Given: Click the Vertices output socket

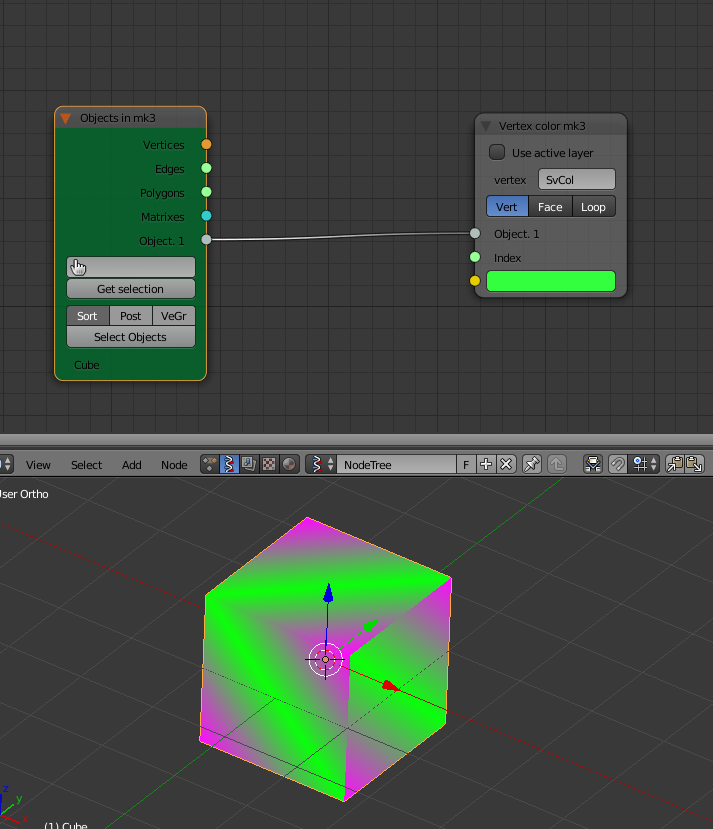Looking at the screenshot, I should [x=206, y=144].
